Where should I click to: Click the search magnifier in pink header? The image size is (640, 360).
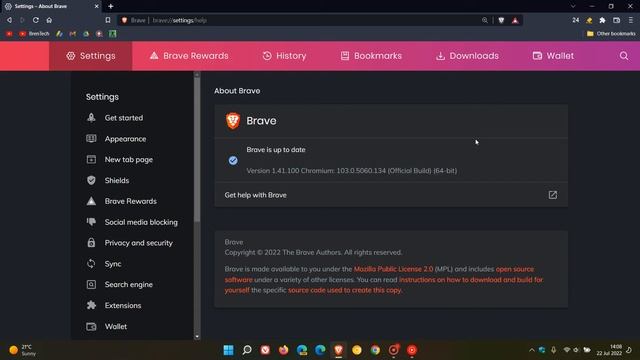[x=624, y=56]
